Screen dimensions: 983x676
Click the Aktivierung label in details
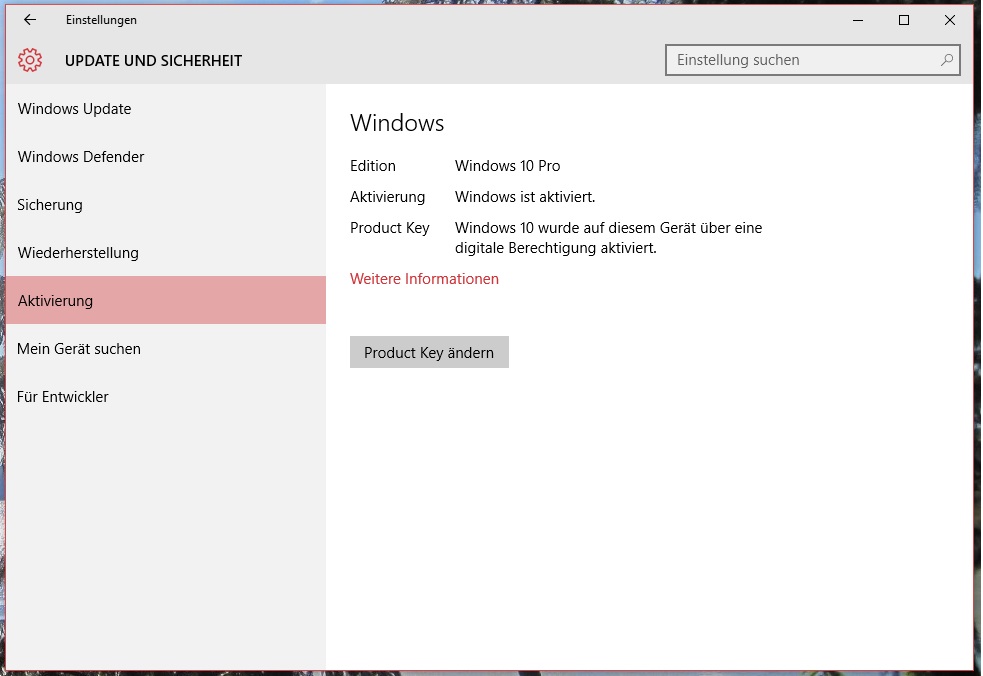pyautogui.click(x=387, y=197)
